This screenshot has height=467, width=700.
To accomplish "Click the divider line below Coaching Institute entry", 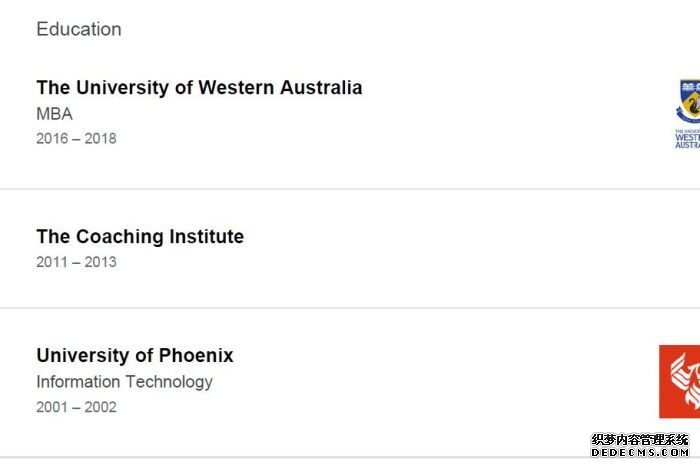I will pyautogui.click(x=350, y=308).
